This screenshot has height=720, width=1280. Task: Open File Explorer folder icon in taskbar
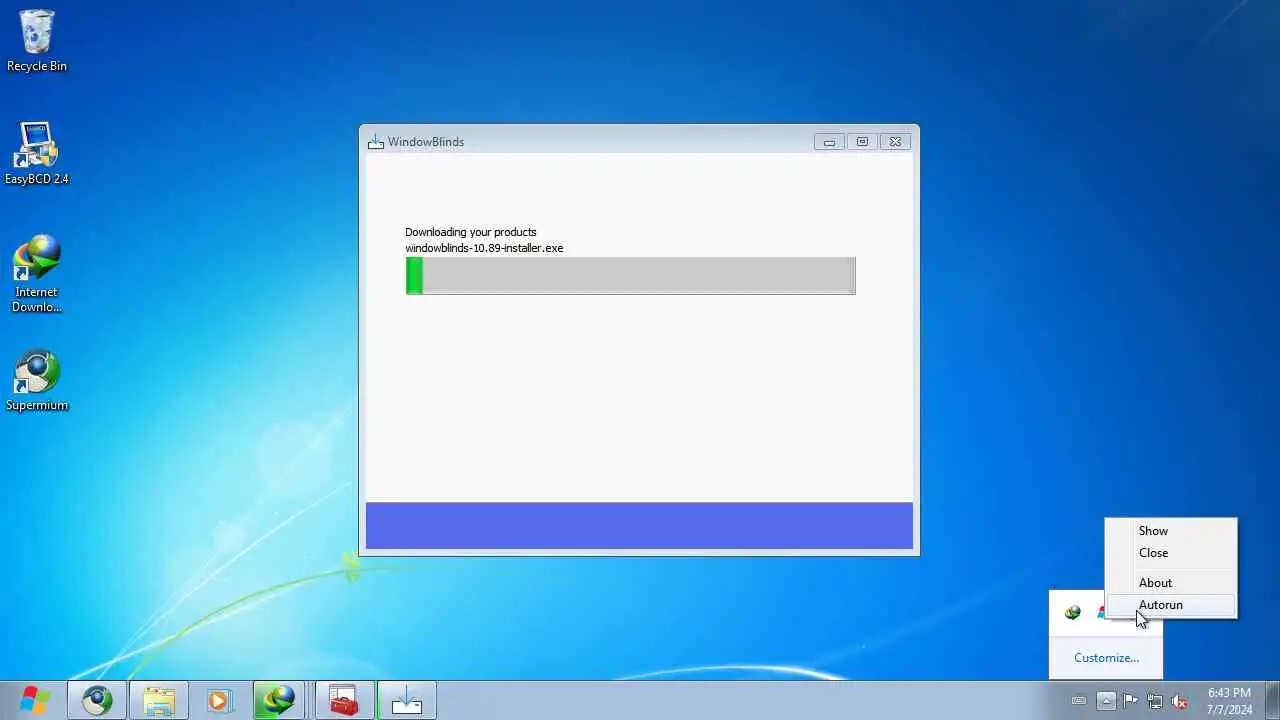click(x=159, y=700)
